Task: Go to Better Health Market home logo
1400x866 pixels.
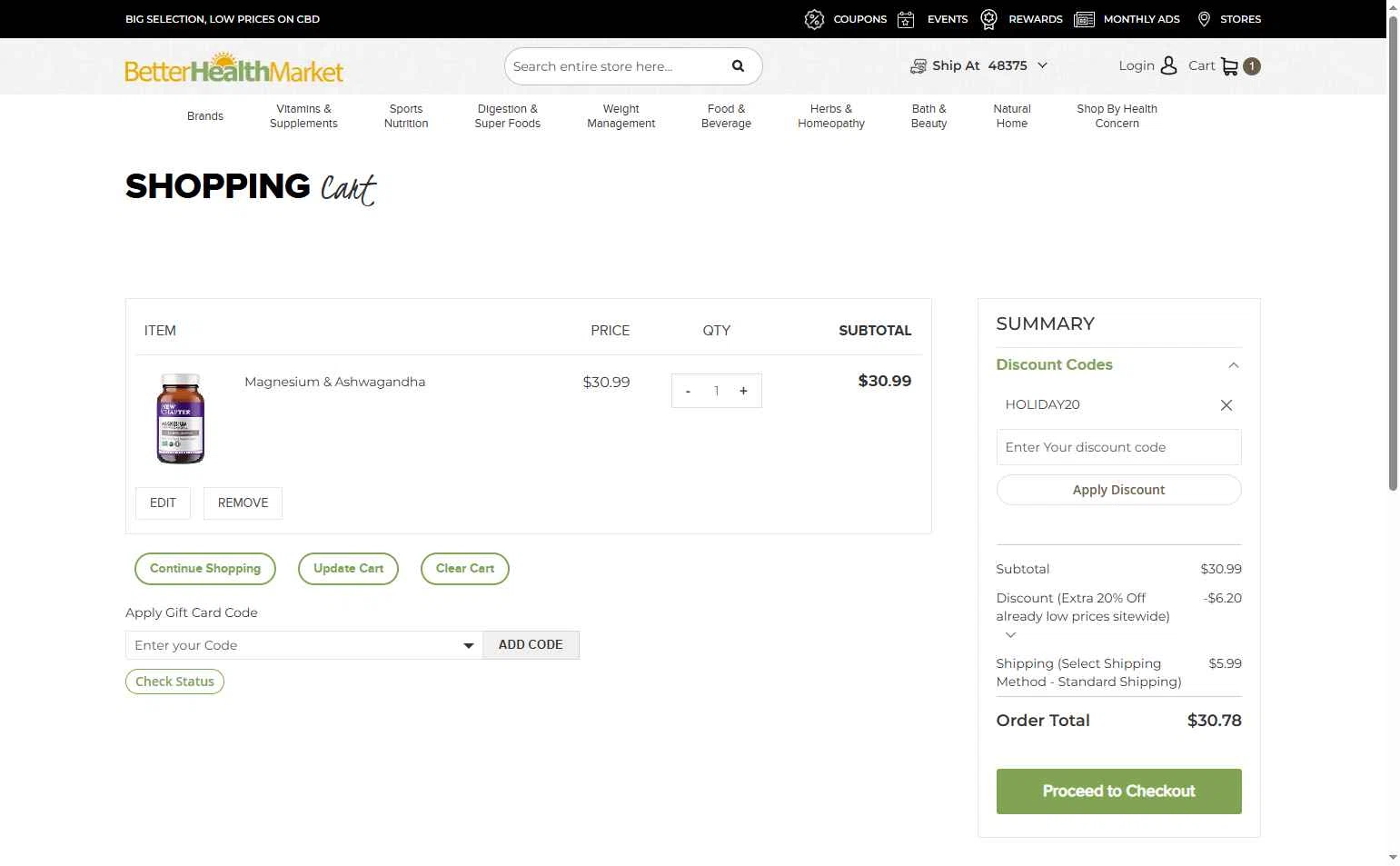Action: coord(234,68)
